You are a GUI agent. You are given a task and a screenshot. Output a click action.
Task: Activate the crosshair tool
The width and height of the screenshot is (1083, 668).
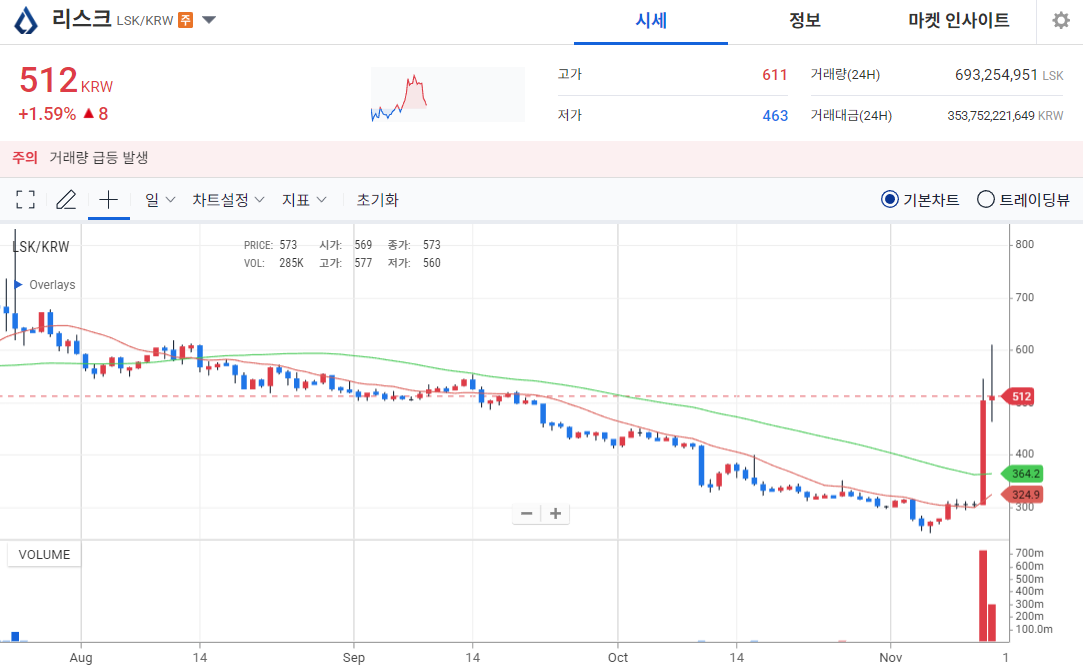tap(108, 199)
